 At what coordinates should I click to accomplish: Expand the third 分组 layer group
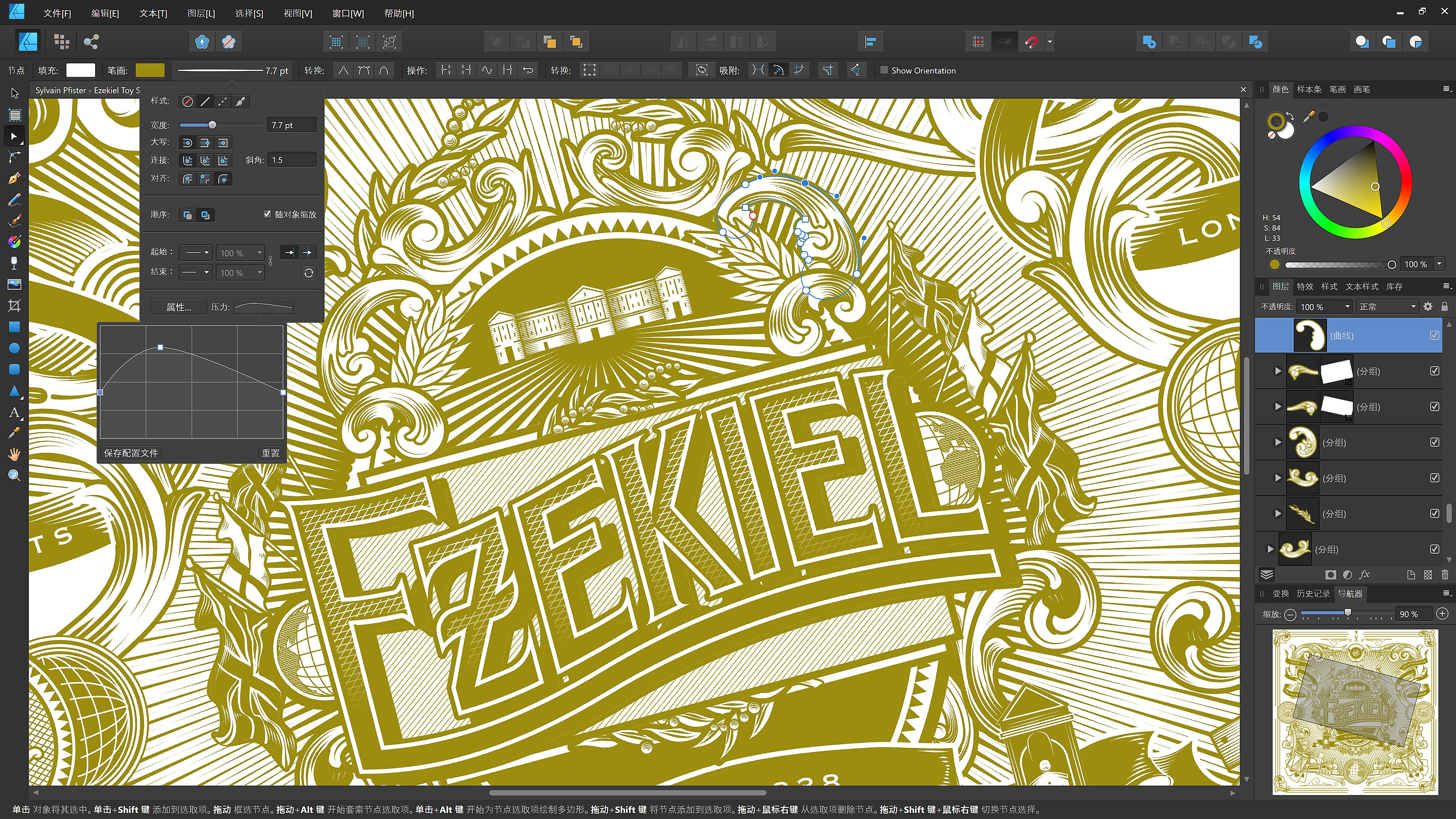pos(1277,442)
